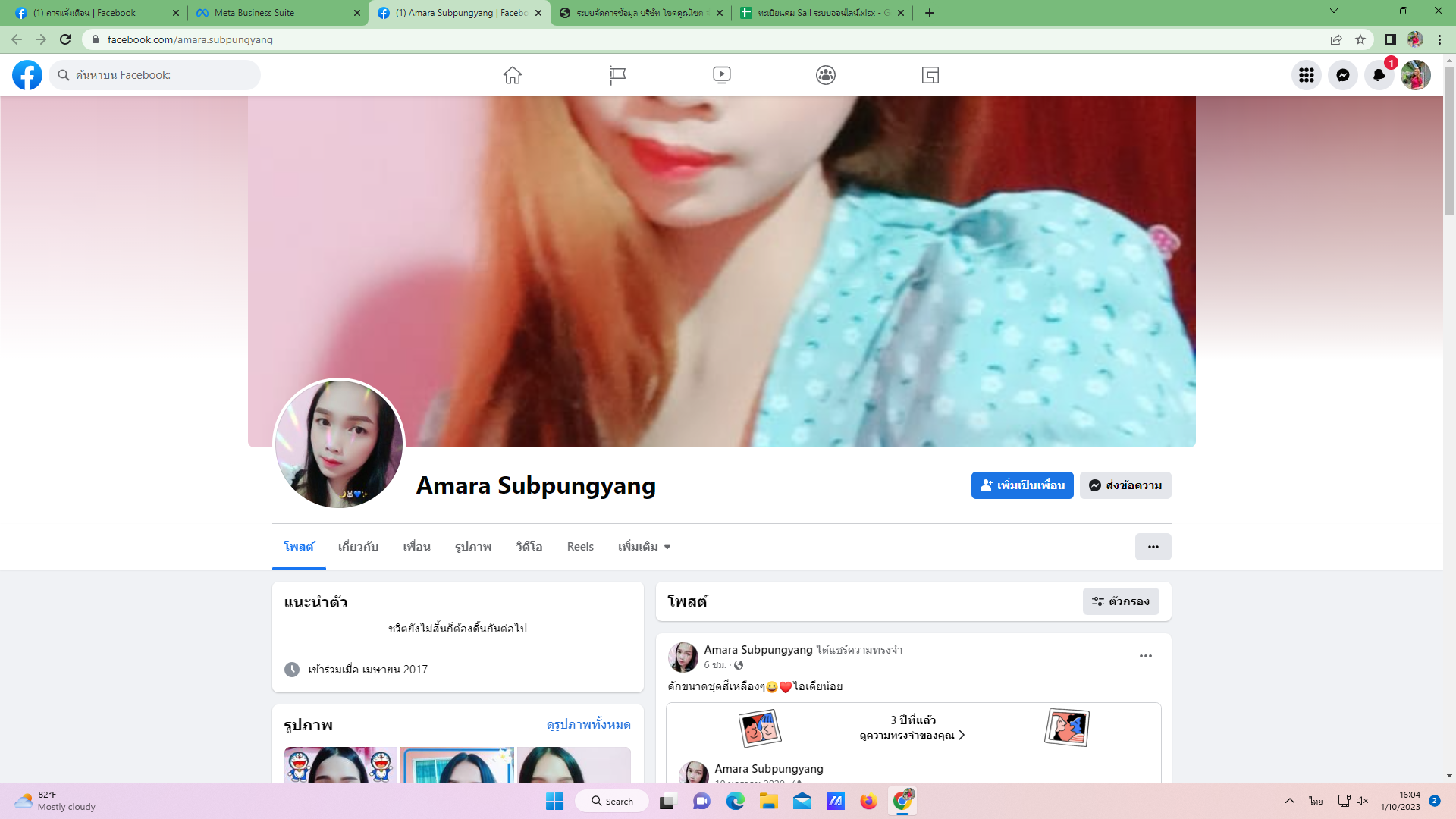Open Facebook Watch video icon
1456x819 pixels.
(x=721, y=75)
